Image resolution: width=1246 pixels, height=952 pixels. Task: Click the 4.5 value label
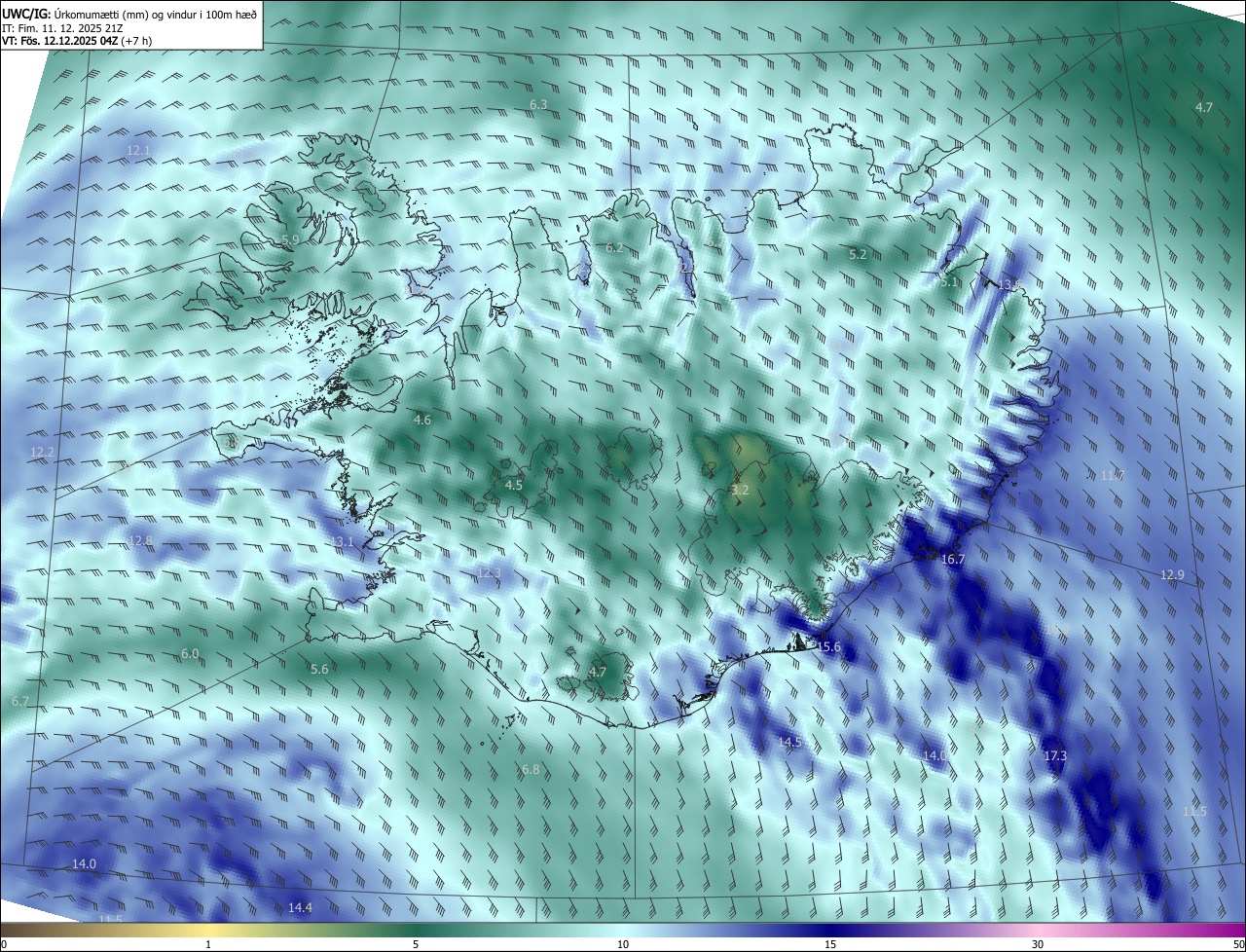coord(514,485)
